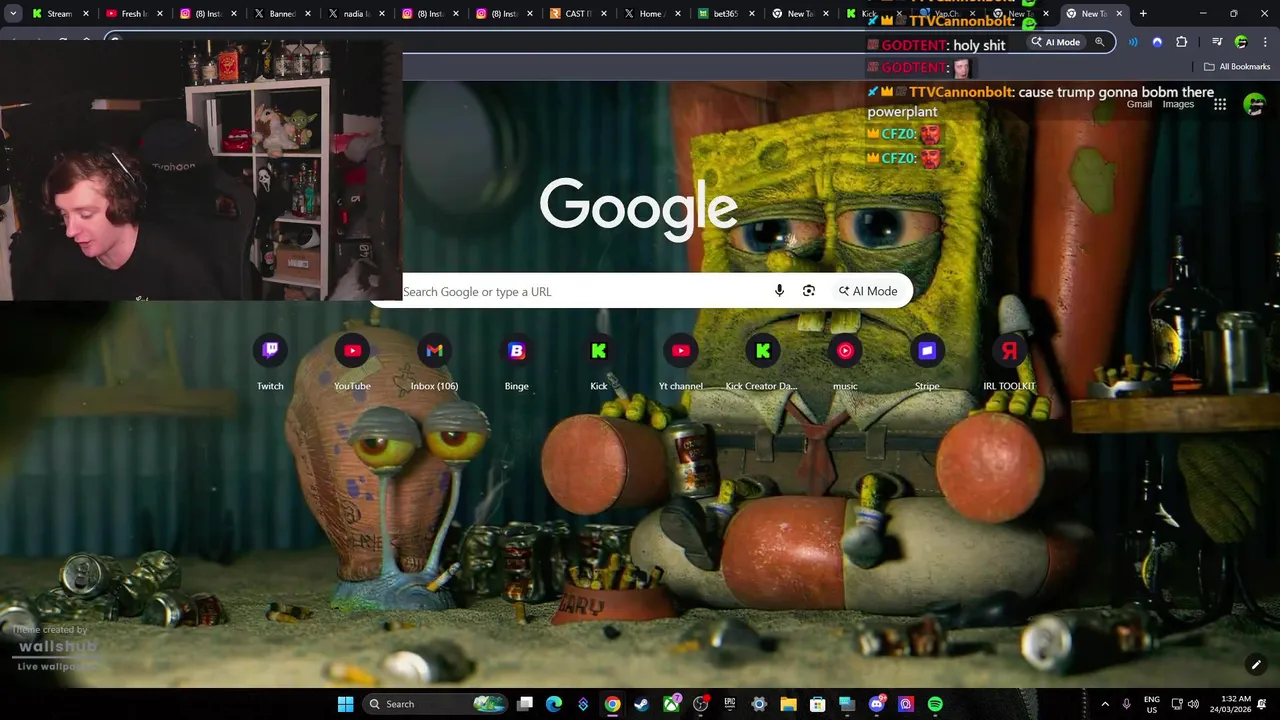This screenshot has width=1280, height=720.
Task: Open Epic Games Launcher from the taskbar
Action: click(x=730, y=704)
